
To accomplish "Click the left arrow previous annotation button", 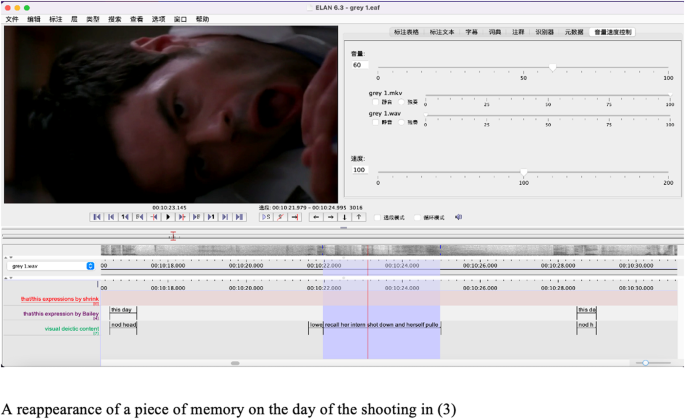I will 316,217.
